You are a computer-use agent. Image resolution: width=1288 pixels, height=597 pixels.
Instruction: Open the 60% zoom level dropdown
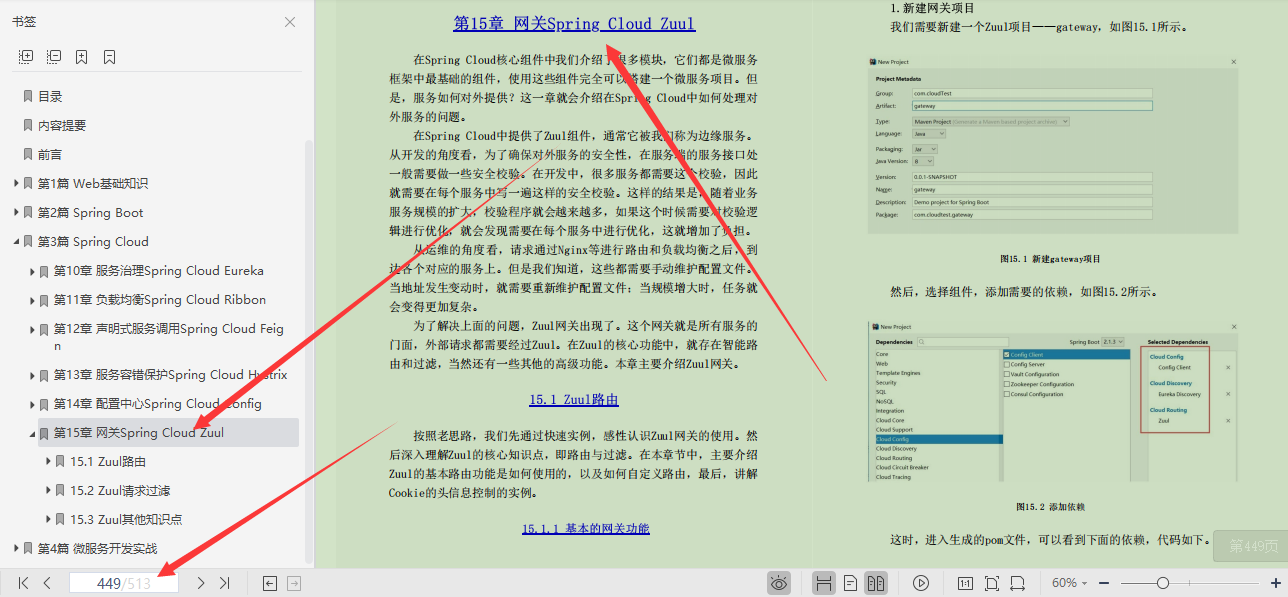[x=1070, y=583]
